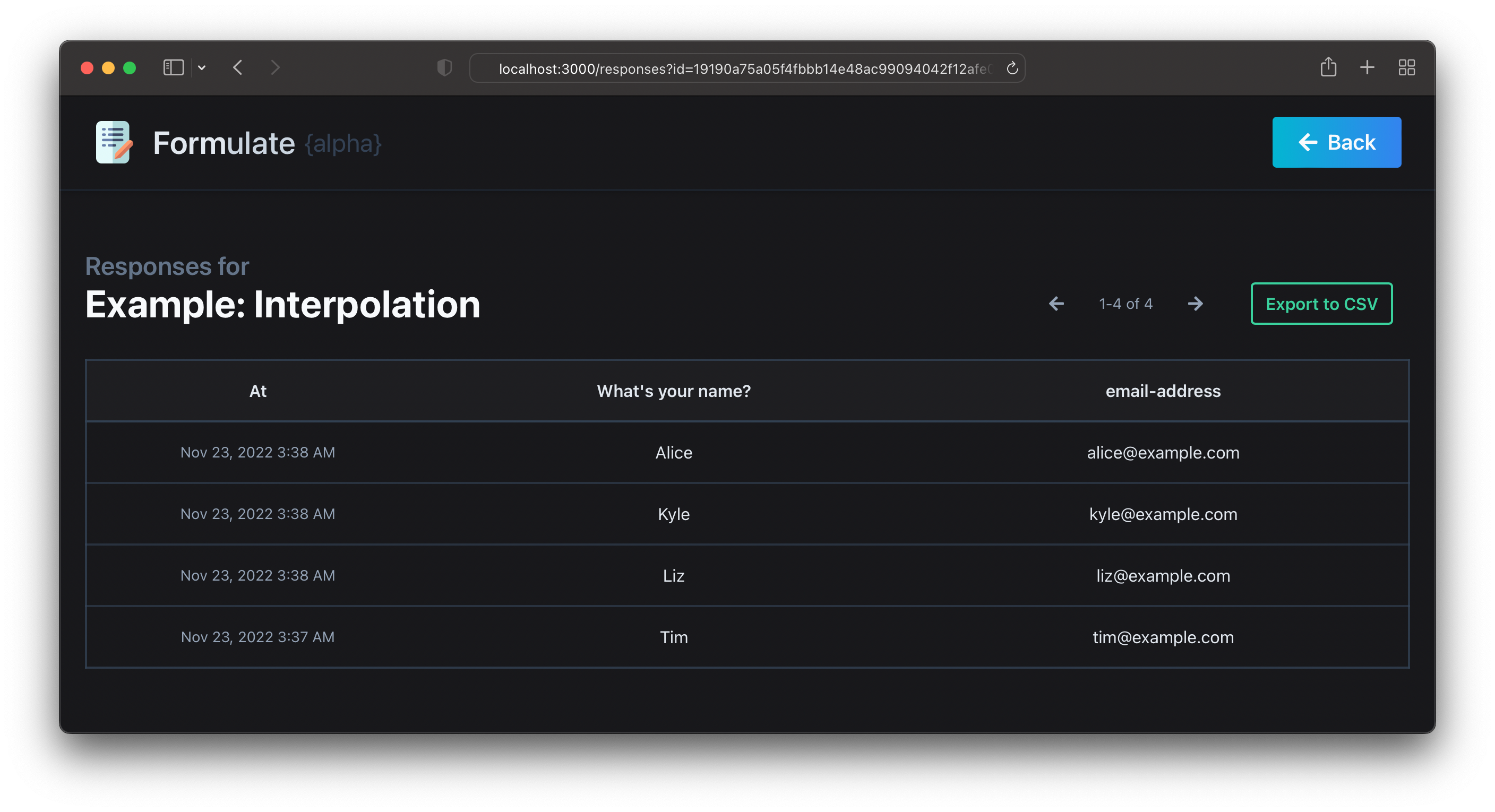
Task: Go to previous page of responses
Action: point(1056,304)
